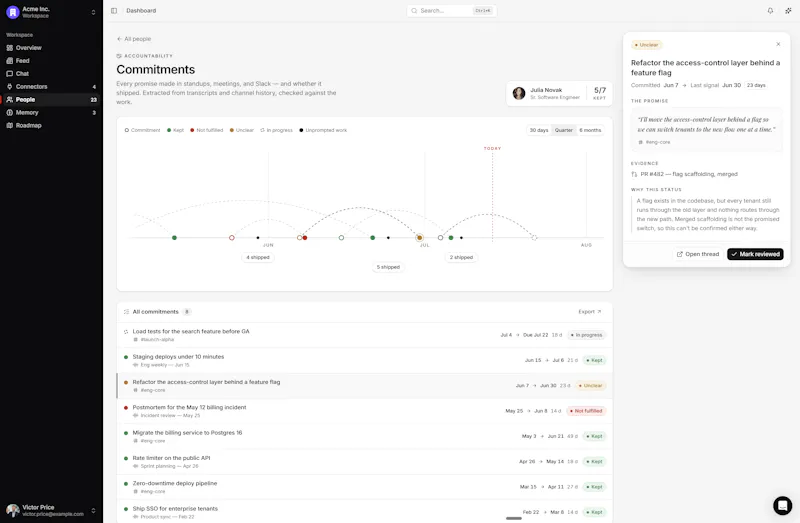Image resolution: width=800 pixels, height=523 pixels.
Task: Click the 2 shipped timeline label
Action: pyautogui.click(x=461, y=257)
